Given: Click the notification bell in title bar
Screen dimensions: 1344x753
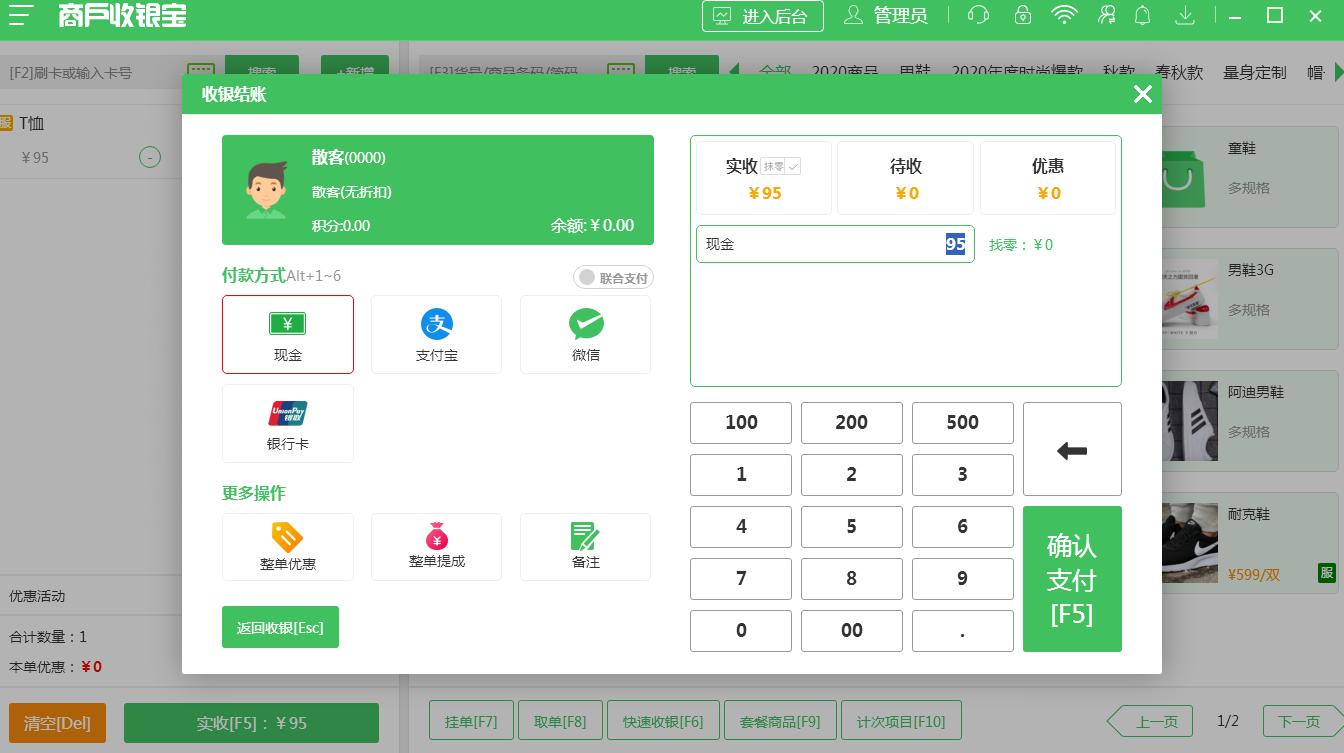Looking at the screenshot, I should point(1142,15).
